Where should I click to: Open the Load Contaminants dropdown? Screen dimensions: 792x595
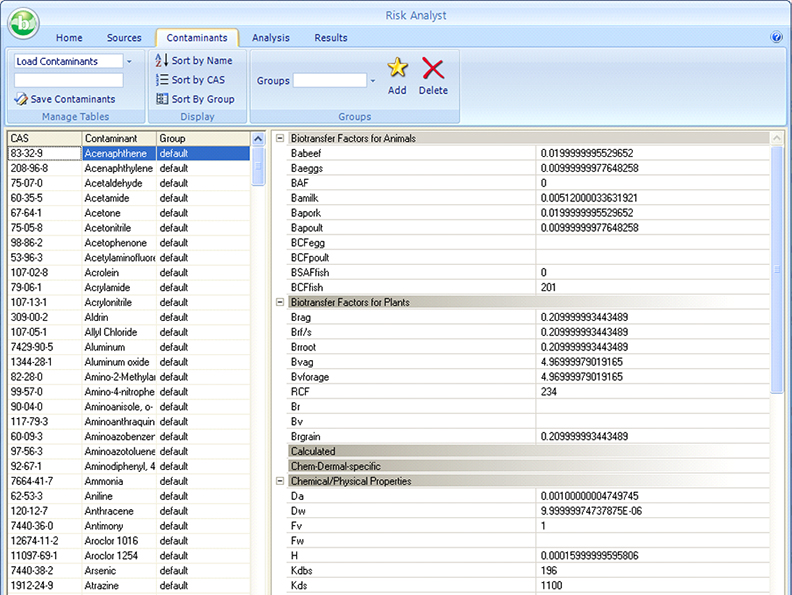click(129, 62)
